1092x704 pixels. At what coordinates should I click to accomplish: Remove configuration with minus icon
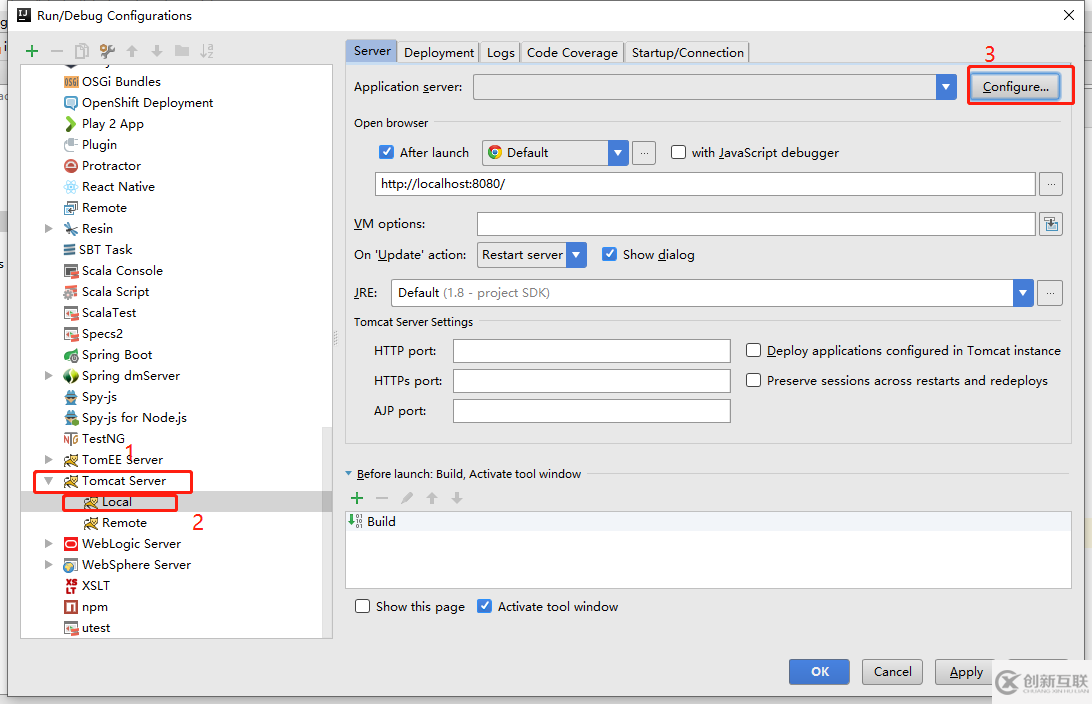[57, 51]
